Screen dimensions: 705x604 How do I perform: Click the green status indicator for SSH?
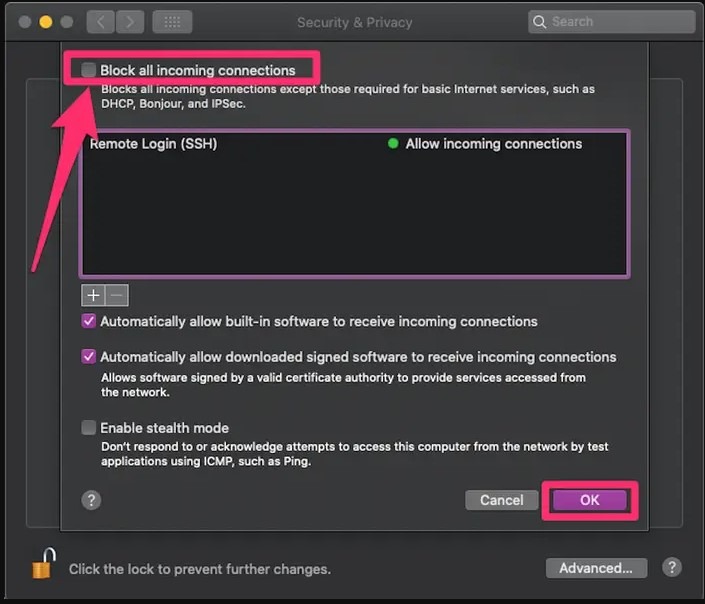(393, 144)
